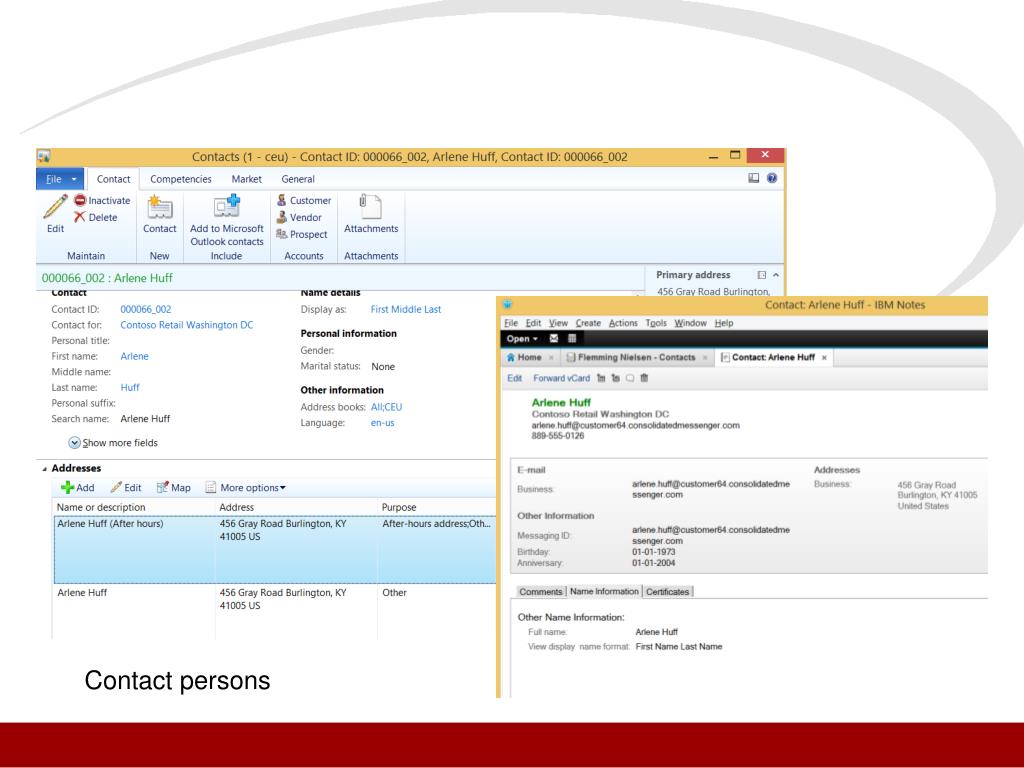Collapse the Primary address factbox
The width and height of the screenshot is (1024, 768).
click(776, 275)
